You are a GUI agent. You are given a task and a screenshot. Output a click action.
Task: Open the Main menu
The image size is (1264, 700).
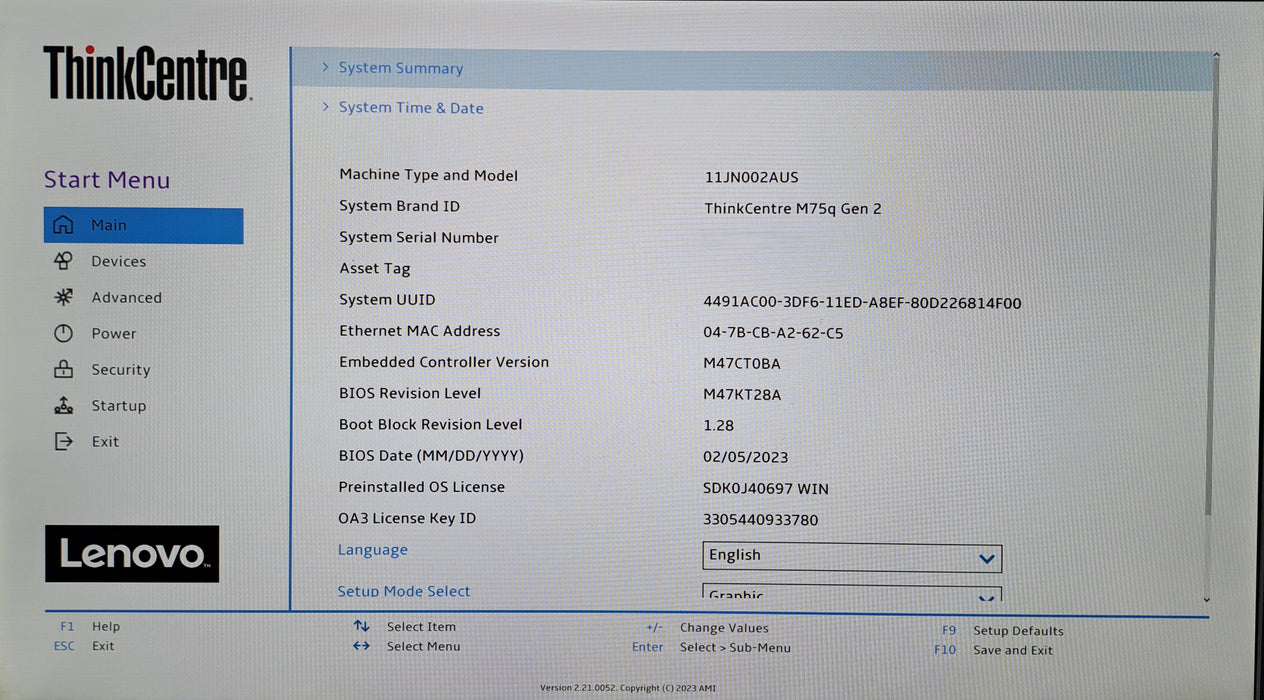point(143,225)
